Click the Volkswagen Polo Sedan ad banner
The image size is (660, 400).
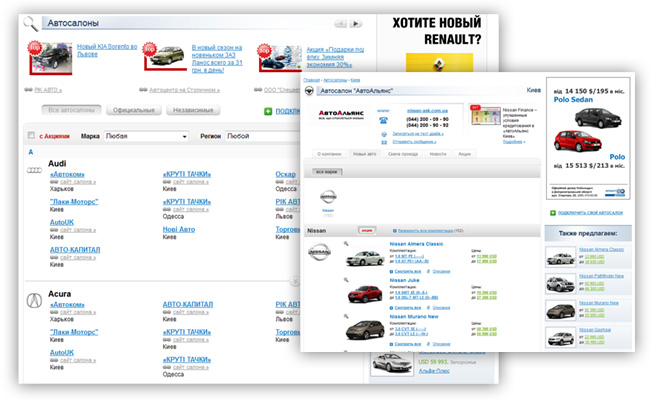click(x=588, y=138)
